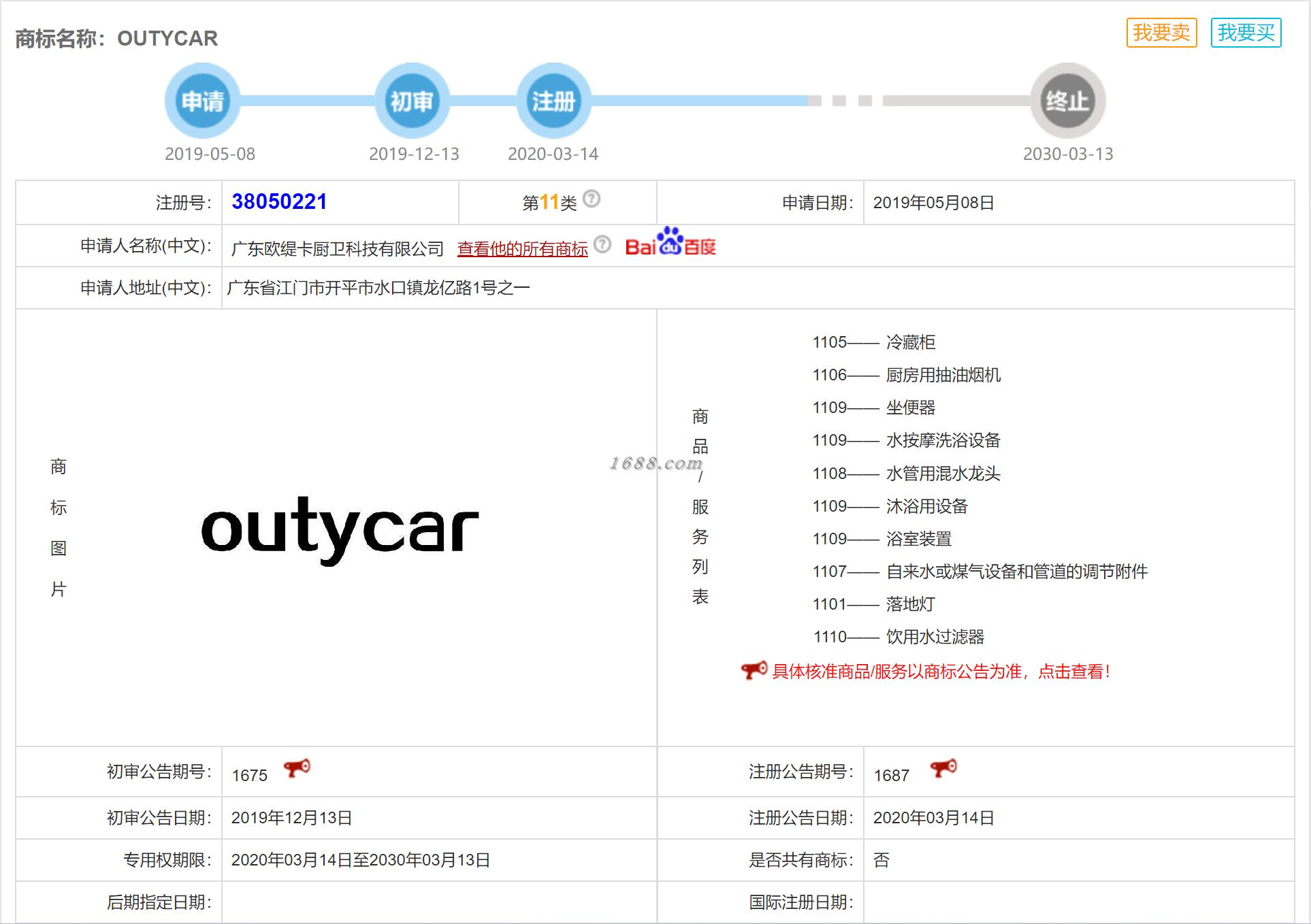Click megaphone icon next to 1675
The width and height of the screenshot is (1311, 924).
[x=297, y=768]
